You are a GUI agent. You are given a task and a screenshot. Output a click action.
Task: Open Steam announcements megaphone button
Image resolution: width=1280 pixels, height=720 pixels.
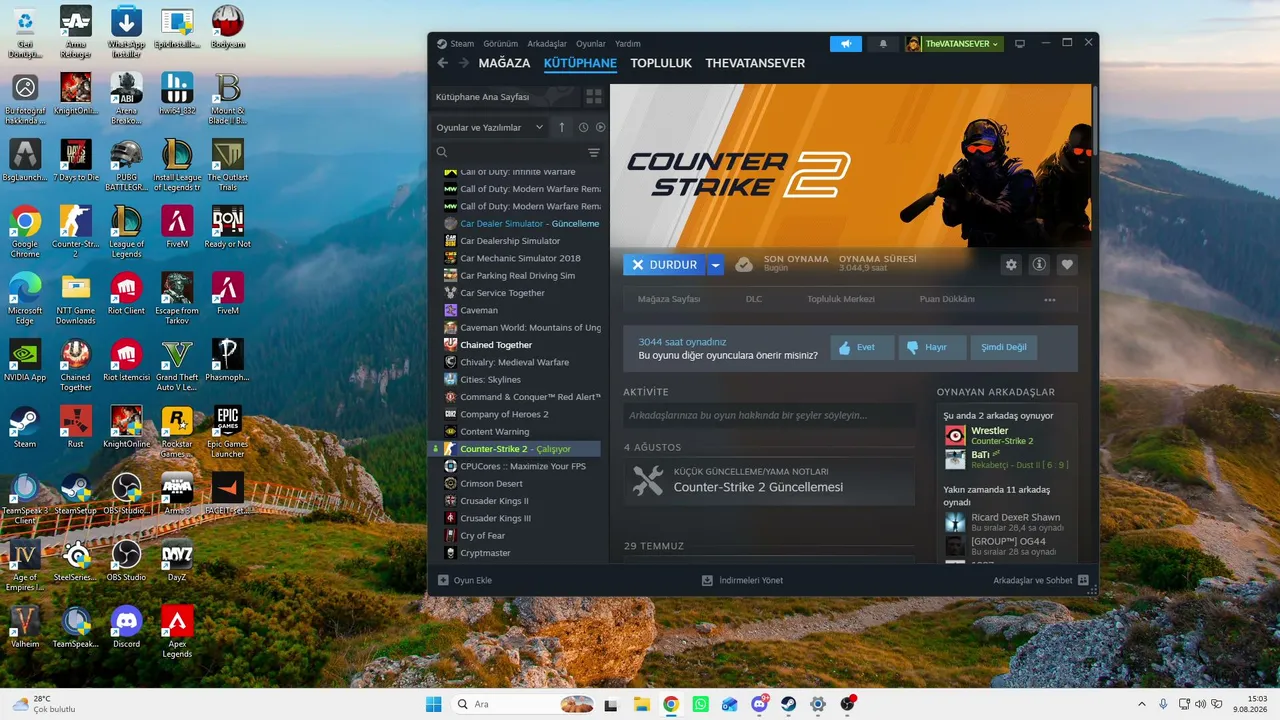click(x=846, y=44)
